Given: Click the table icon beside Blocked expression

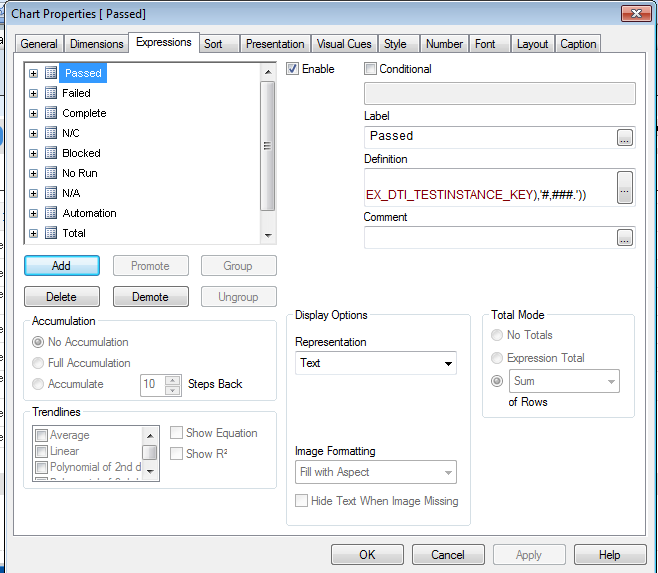Looking at the screenshot, I should tap(51, 153).
